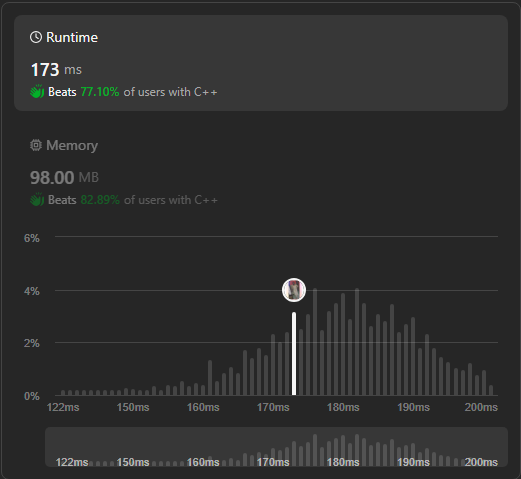521x479 pixels.
Task: Click the 0% y-axis label
Action: (32, 396)
